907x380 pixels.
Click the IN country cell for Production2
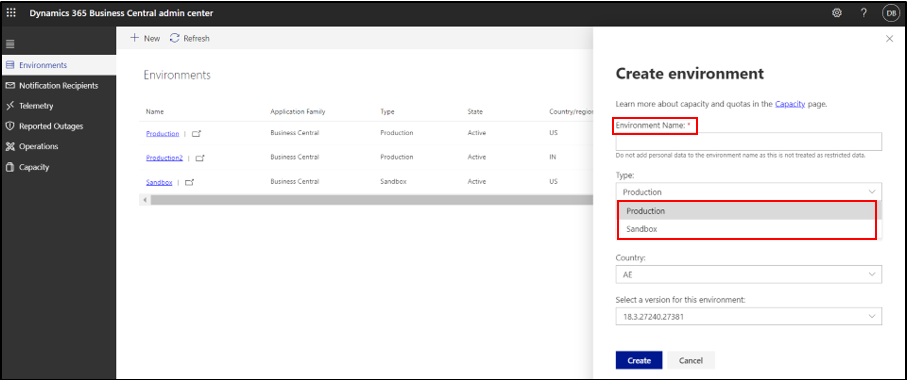[x=552, y=157]
